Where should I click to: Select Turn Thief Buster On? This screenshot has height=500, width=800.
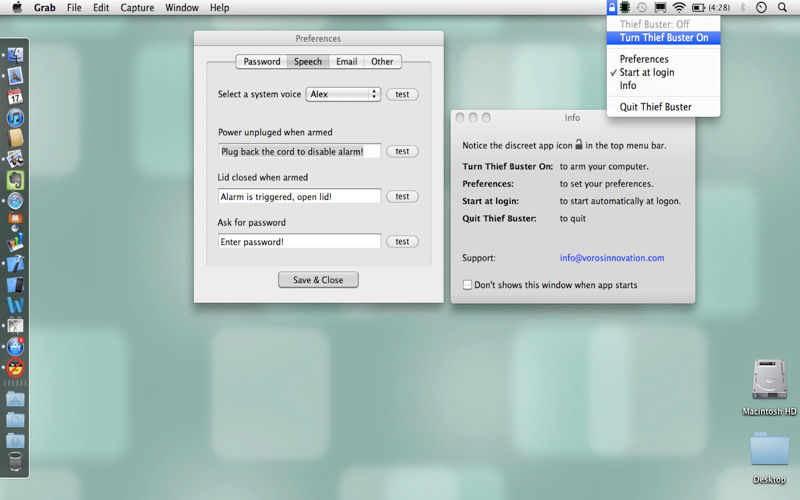[663, 38]
